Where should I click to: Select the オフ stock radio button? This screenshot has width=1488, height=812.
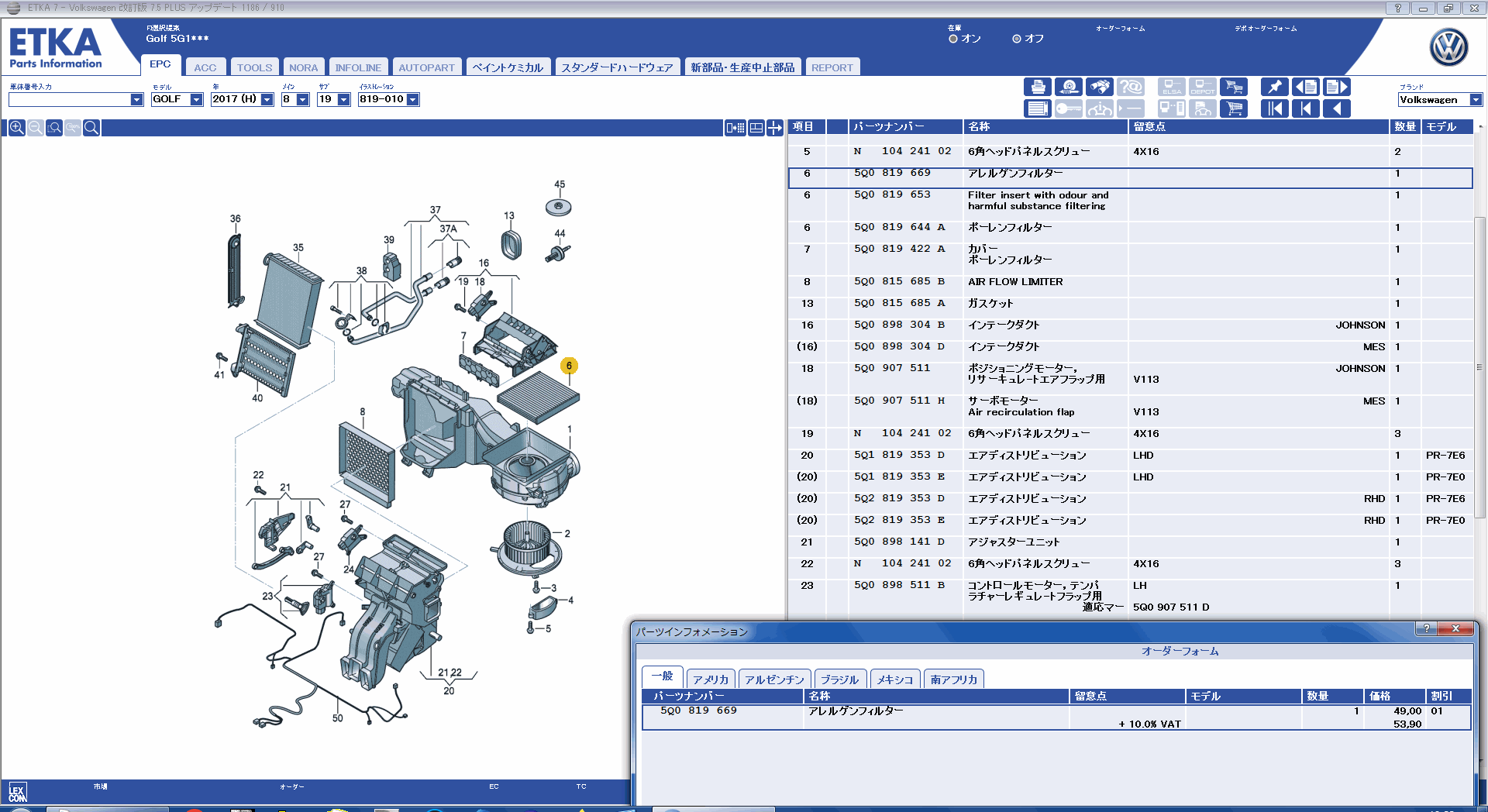click(x=1017, y=39)
